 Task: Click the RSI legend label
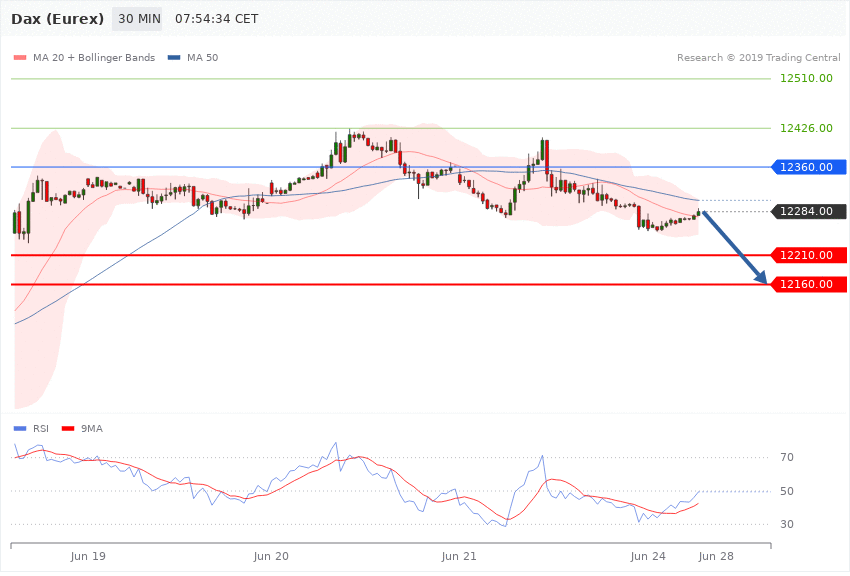click(x=41, y=429)
